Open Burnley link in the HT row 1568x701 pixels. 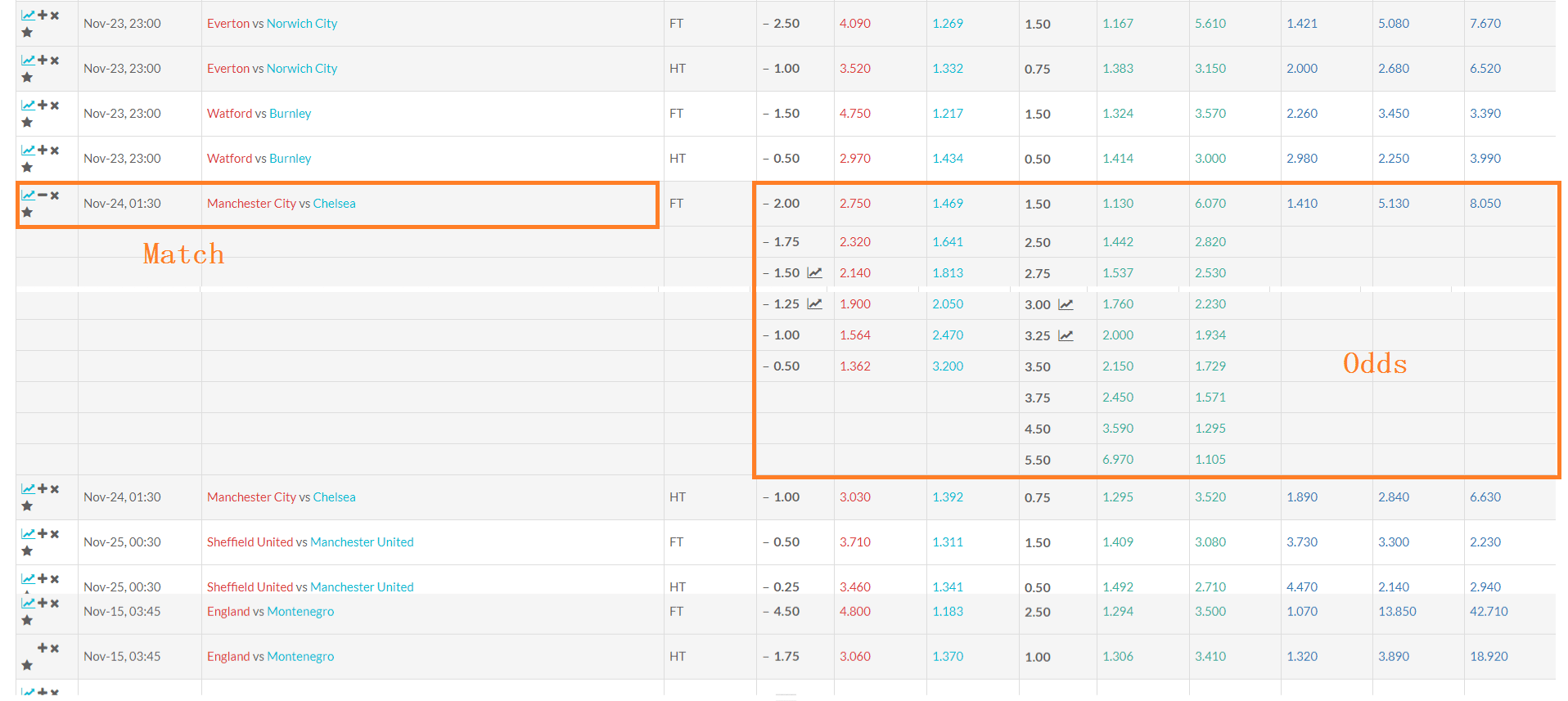click(x=291, y=159)
